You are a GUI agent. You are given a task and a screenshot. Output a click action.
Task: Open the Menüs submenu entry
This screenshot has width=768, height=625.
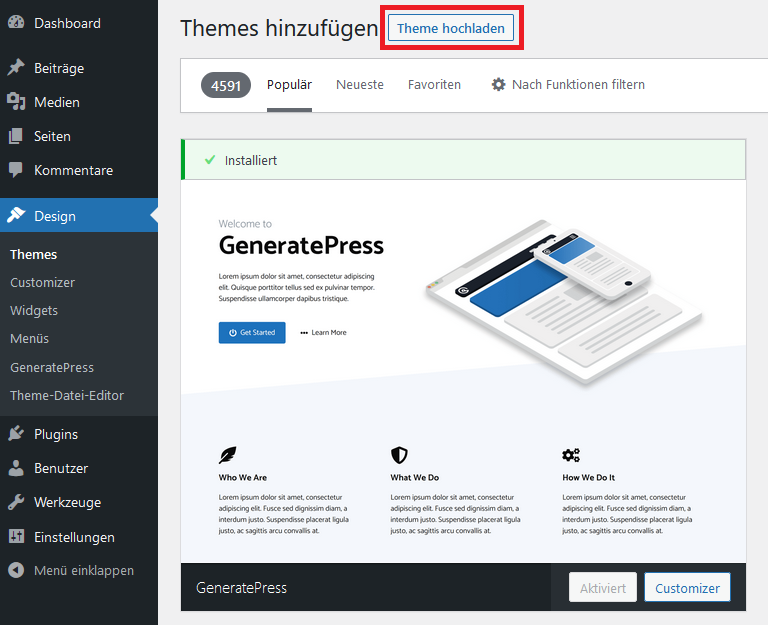point(29,338)
